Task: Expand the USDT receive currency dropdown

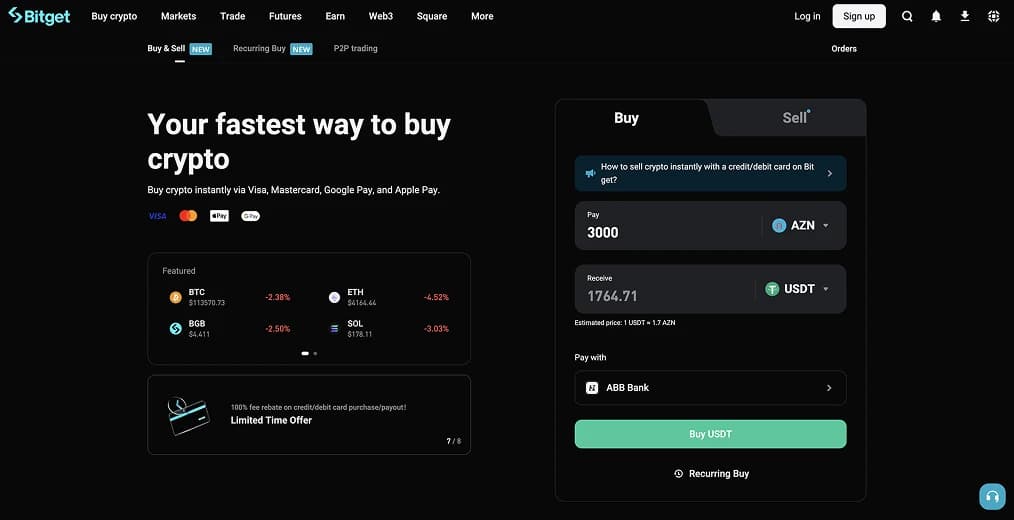Action: 797,289
